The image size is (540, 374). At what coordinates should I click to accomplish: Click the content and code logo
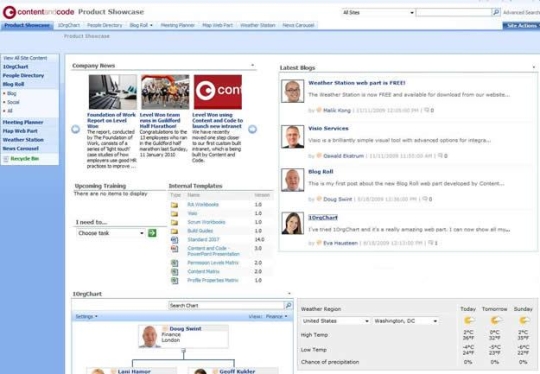point(39,12)
